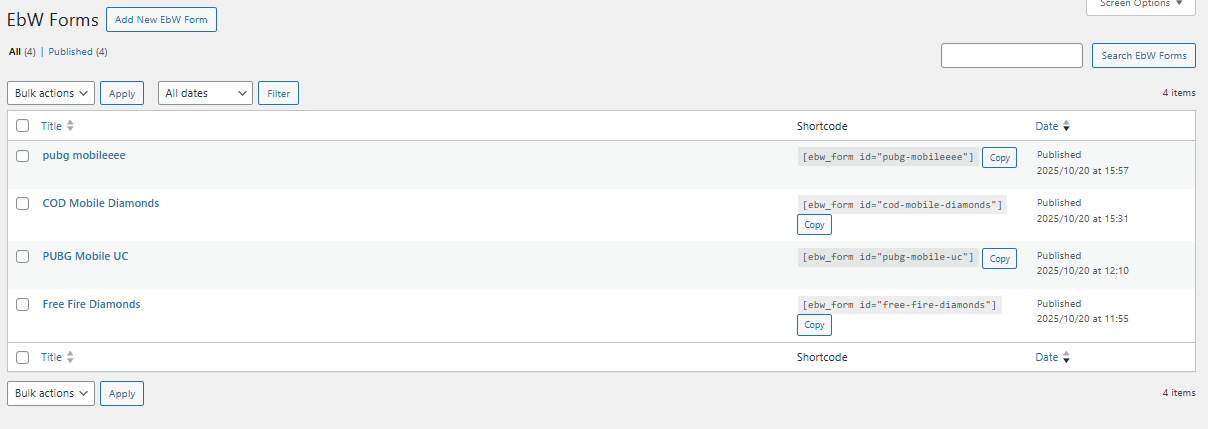Image resolution: width=1208 pixels, height=429 pixels.
Task: Click Add New EbW Form button
Action: pos(161,19)
